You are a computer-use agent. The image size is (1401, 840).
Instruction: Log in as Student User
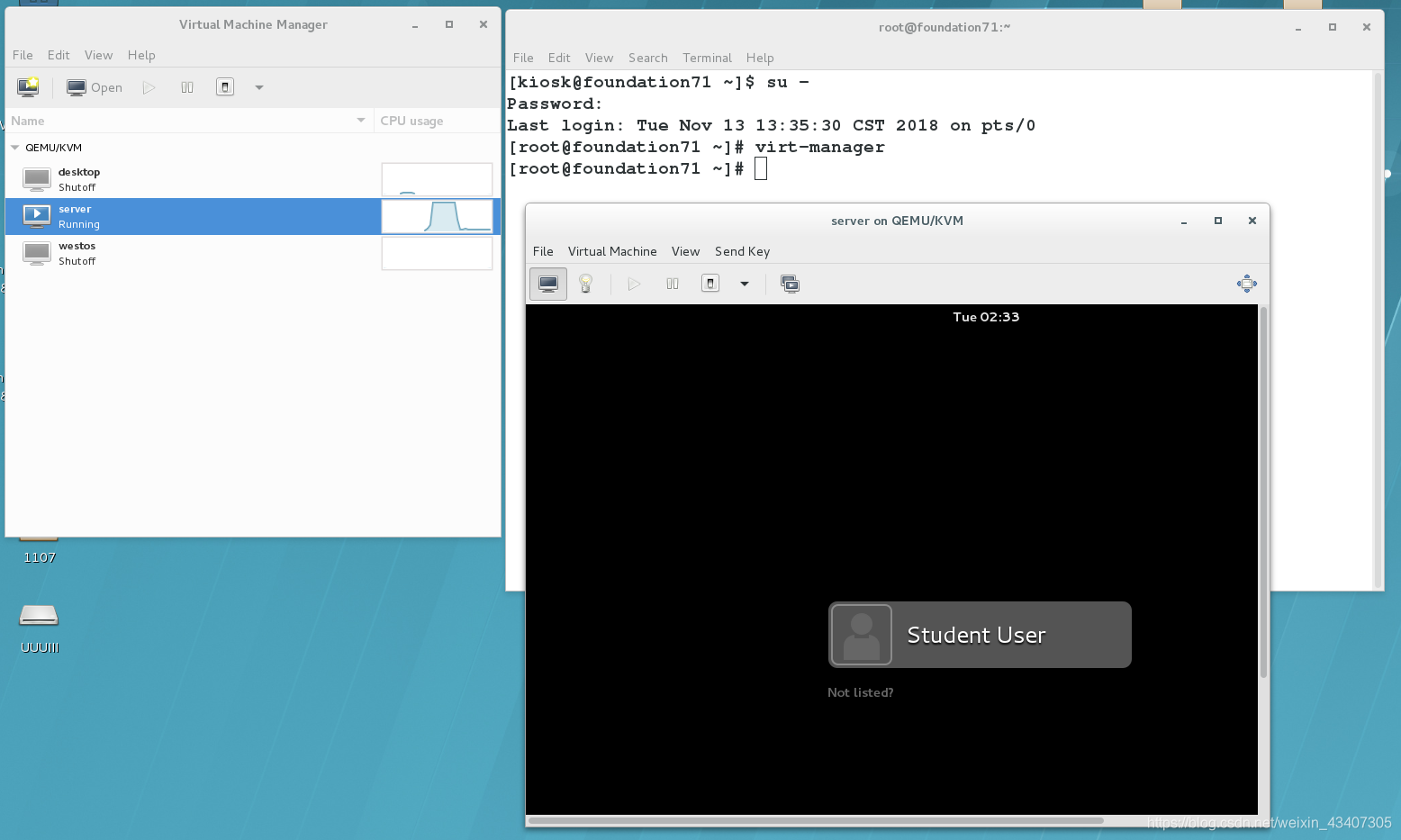click(x=980, y=635)
